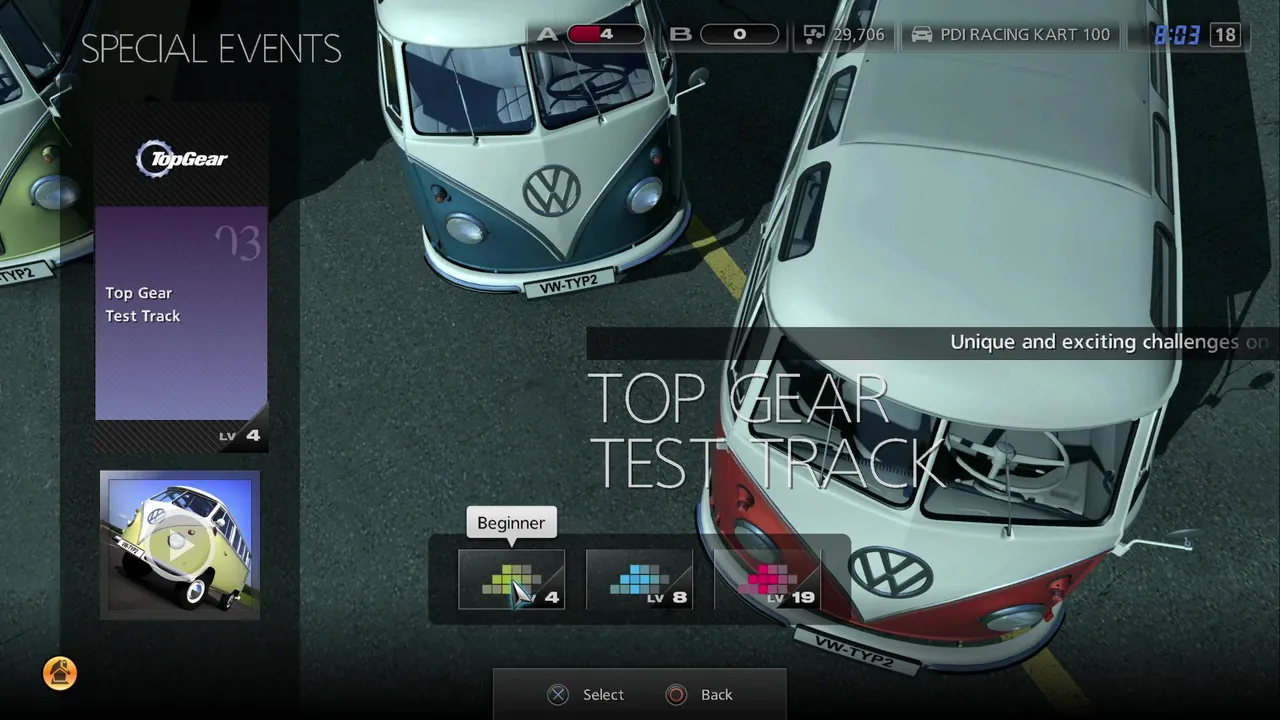Viewport: 1280px width, 720px height.
Task: Select the blue intermediate level 8 event
Action: click(x=639, y=579)
